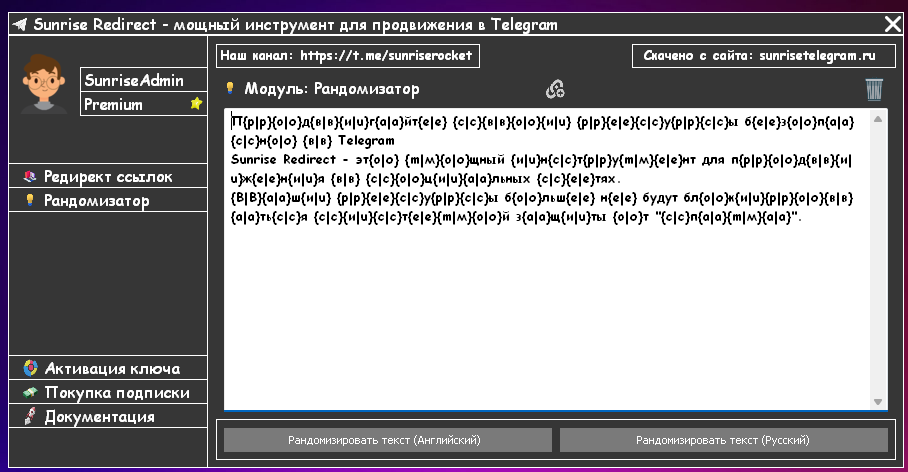Click the chain link icon beside module title

(x=555, y=89)
